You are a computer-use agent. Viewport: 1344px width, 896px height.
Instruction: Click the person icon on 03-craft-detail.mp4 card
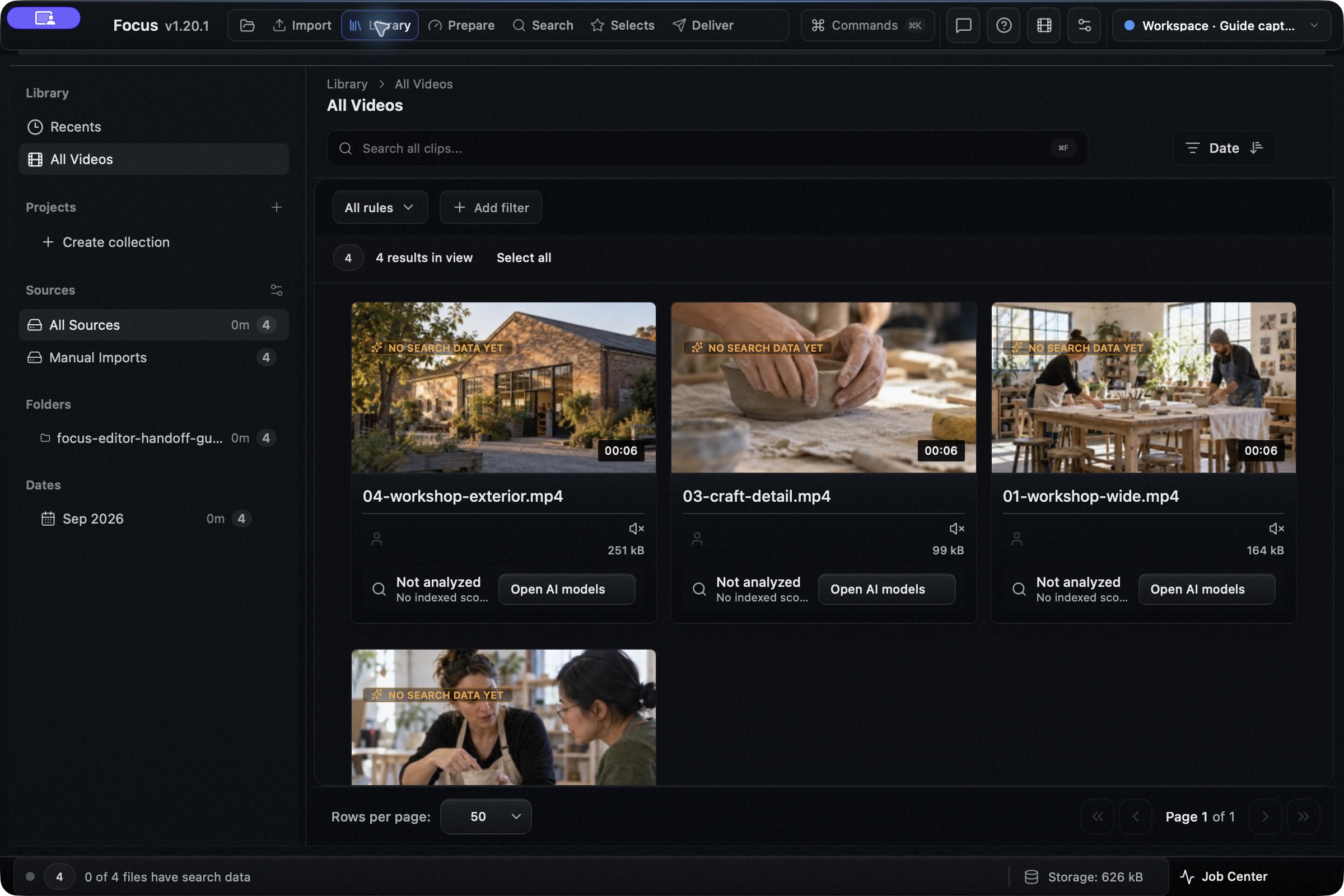point(697,538)
